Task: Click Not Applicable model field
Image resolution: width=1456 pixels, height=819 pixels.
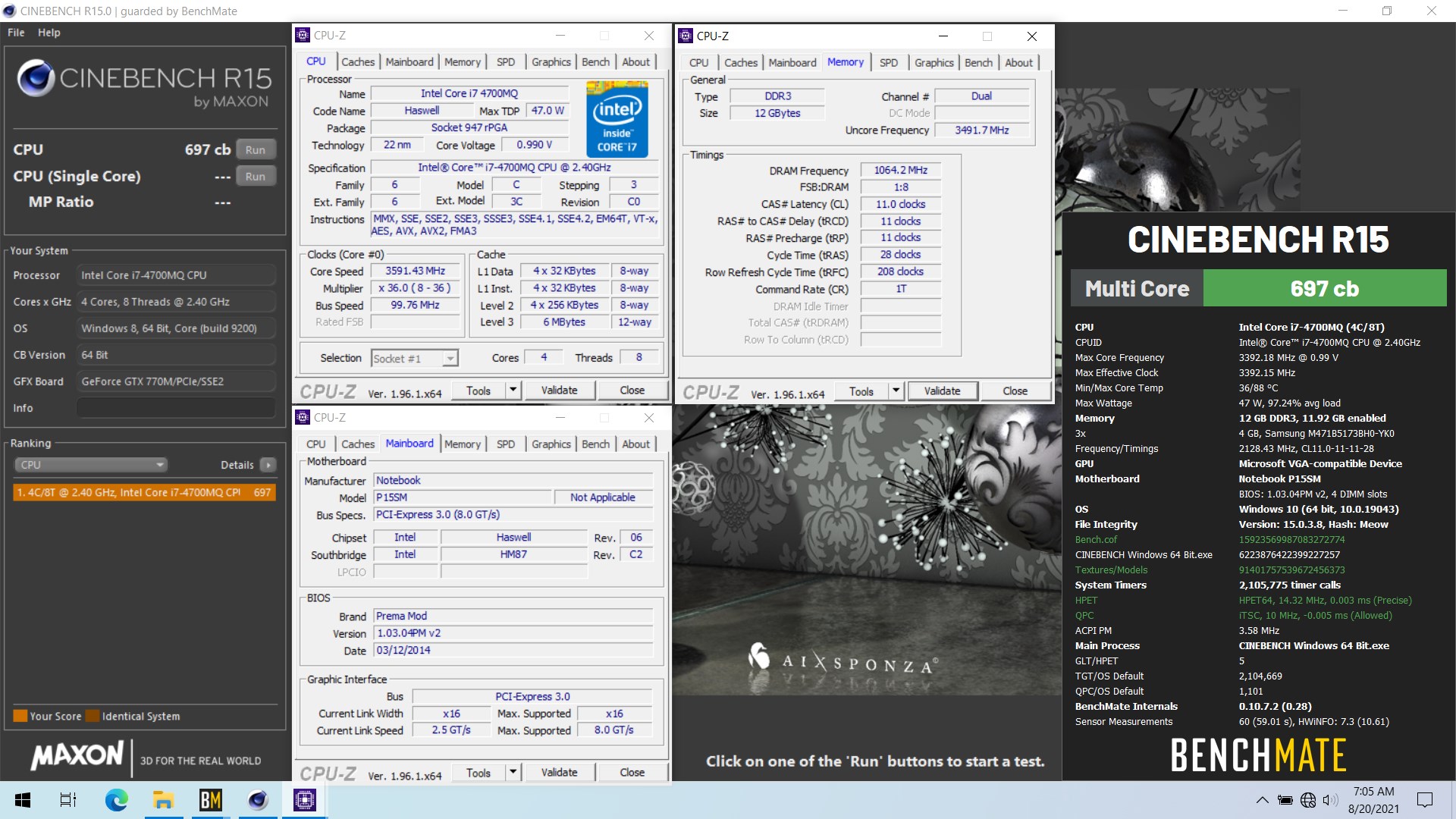Action: coord(603,497)
